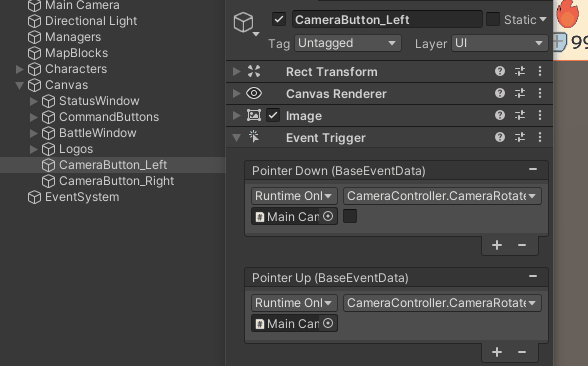This screenshot has height=366, width=588.
Task: Tick Pointer Down boolean argument checkbox
Action: click(350, 216)
